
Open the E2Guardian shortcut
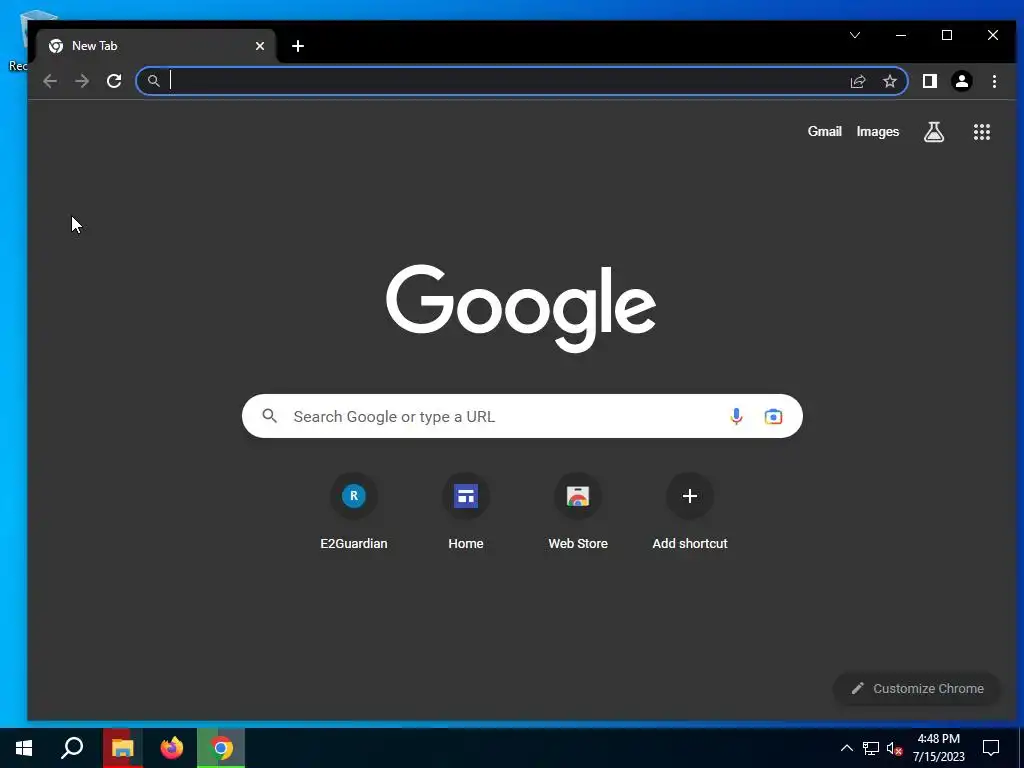[x=353, y=513]
